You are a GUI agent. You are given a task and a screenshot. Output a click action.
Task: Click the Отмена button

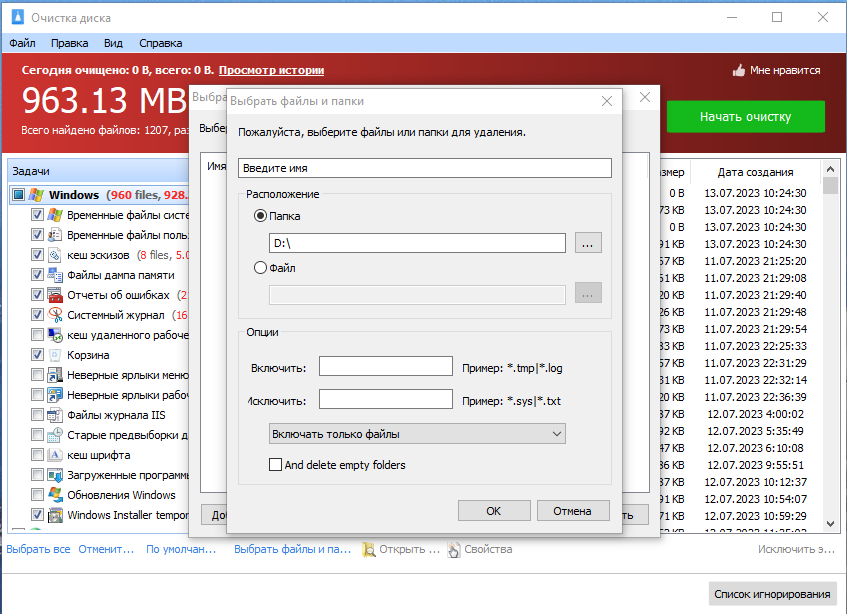pos(573,511)
